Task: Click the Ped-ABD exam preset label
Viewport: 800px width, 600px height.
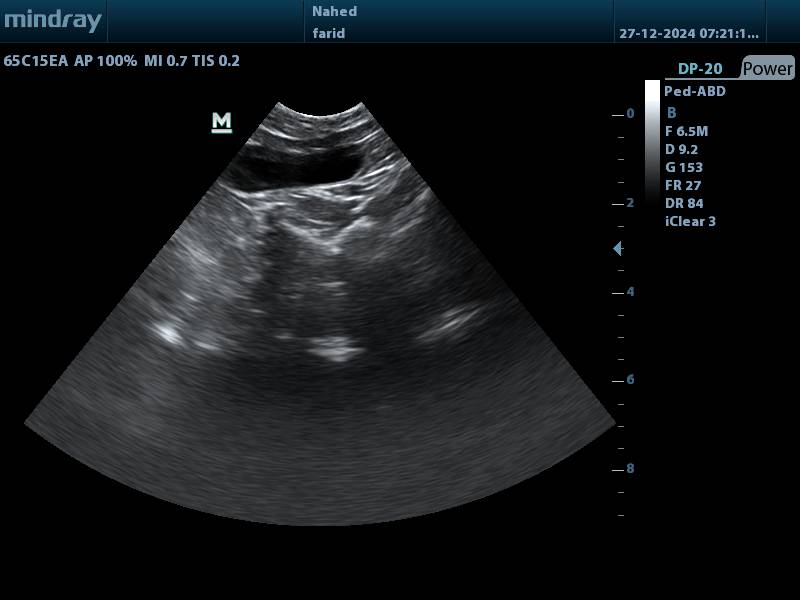Action: (695, 91)
